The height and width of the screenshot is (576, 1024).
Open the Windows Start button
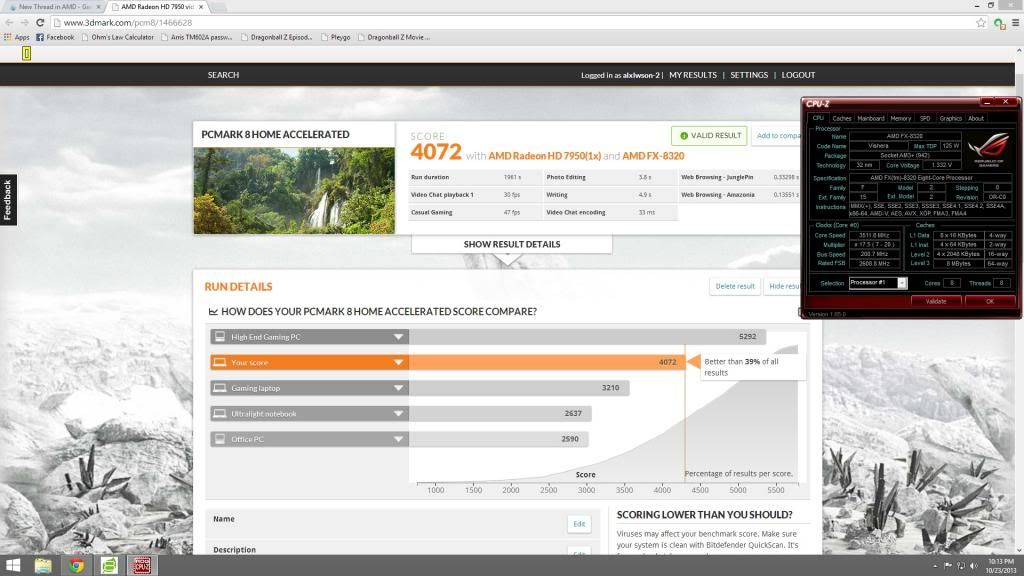pos(12,566)
